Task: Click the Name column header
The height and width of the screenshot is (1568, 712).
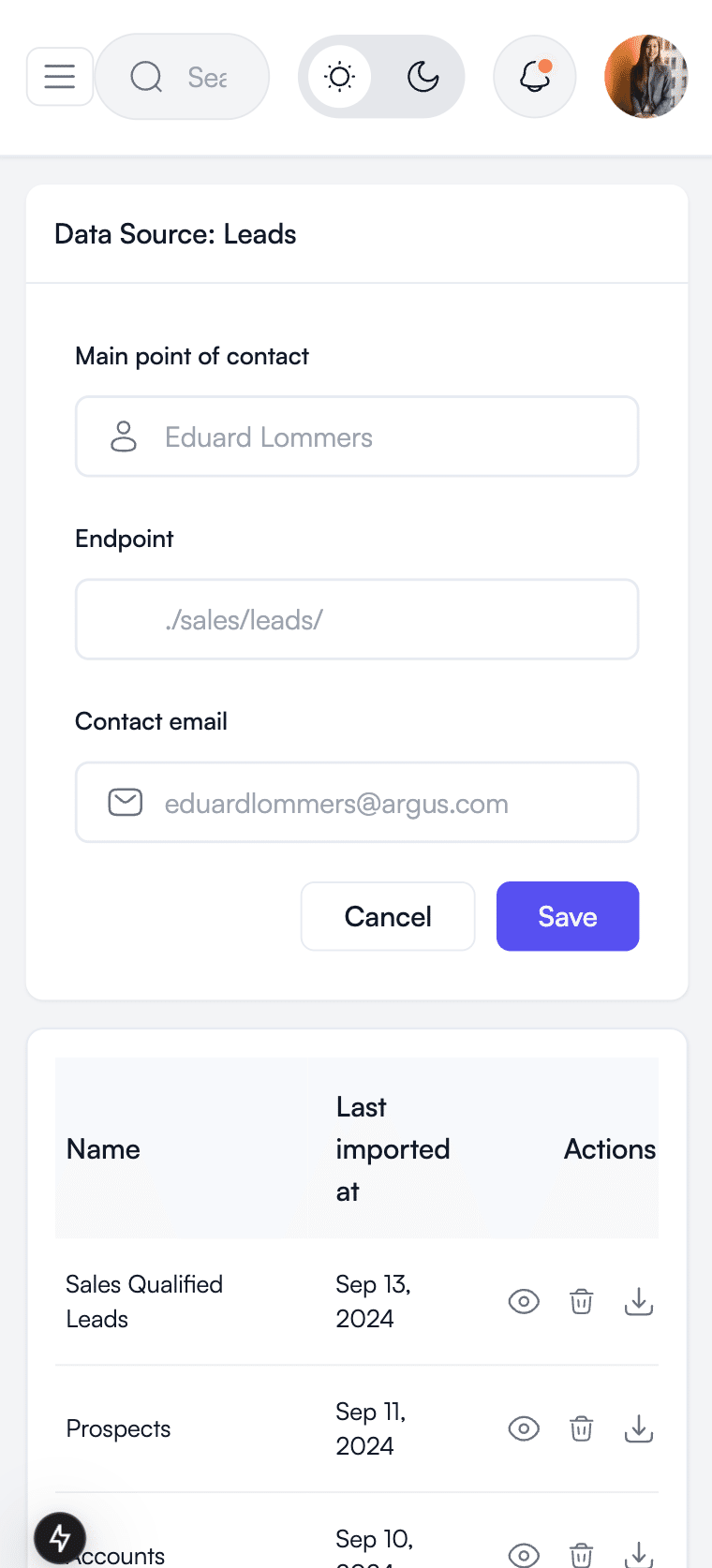Action: (104, 1149)
